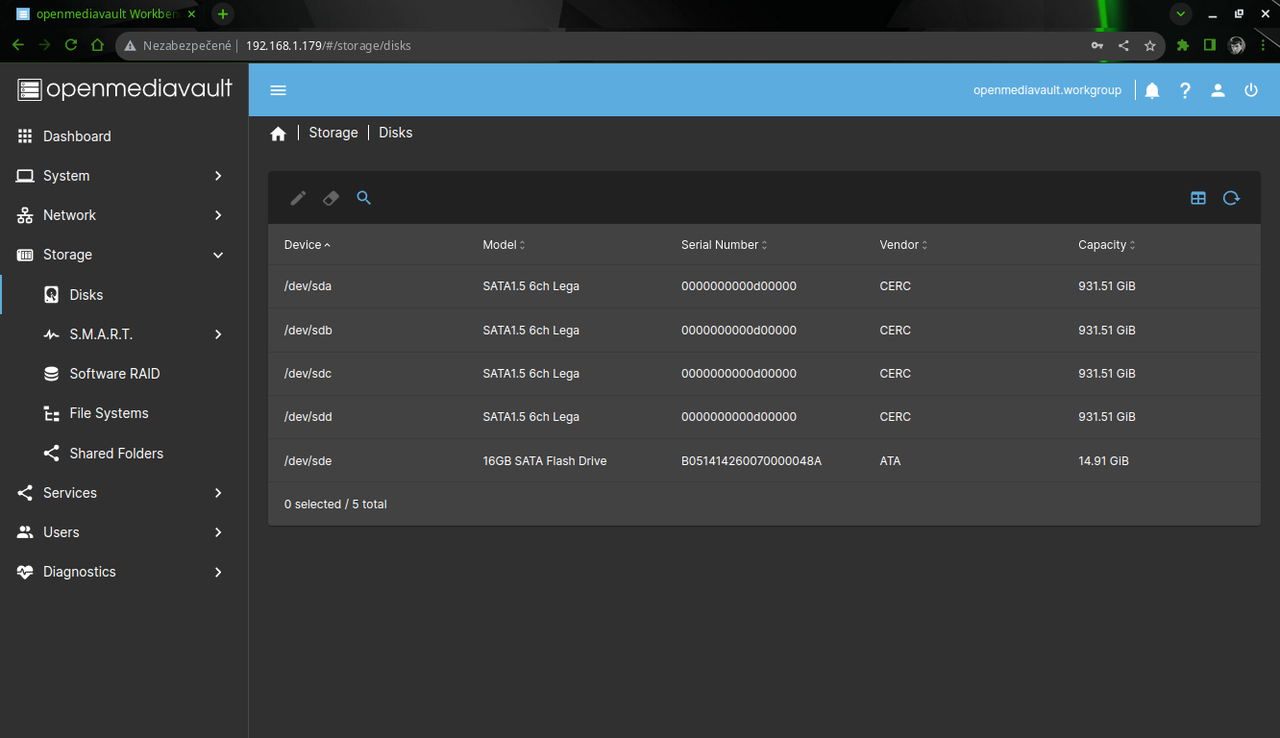
Task: Sort by Capacity column header
Action: point(1106,245)
